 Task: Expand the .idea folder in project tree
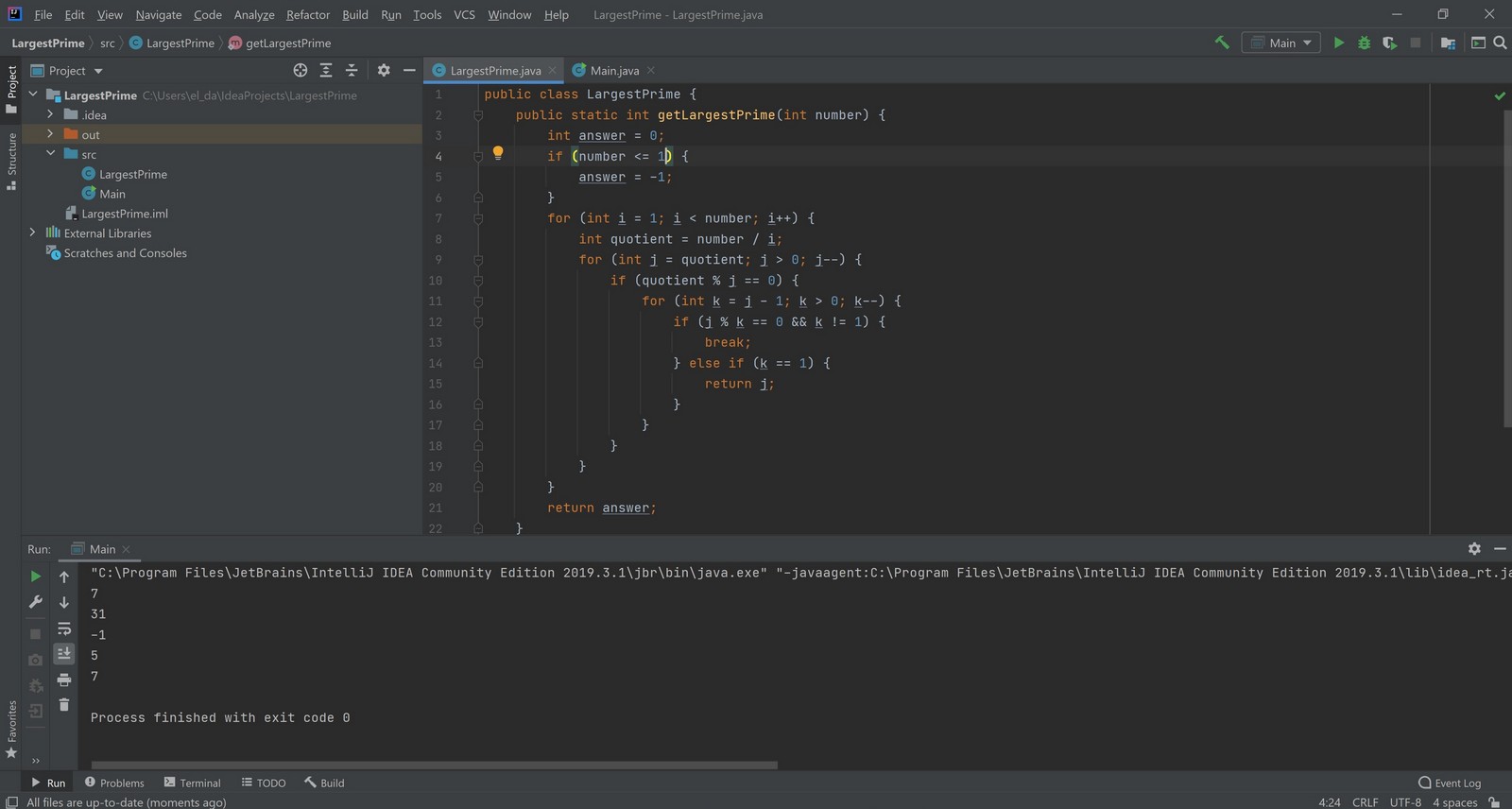pyautogui.click(x=50, y=114)
